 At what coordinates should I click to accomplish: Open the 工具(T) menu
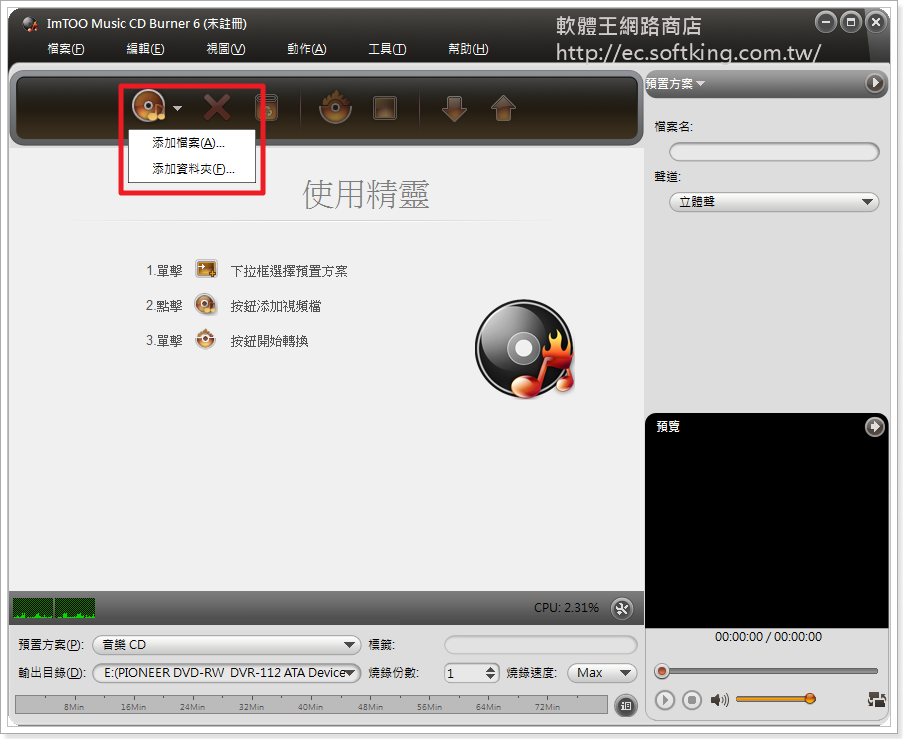pyautogui.click(x=387, y=49)
